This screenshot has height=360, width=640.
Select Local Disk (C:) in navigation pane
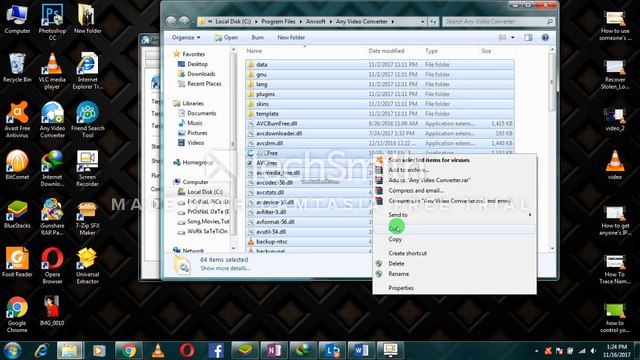click(204, 192)
